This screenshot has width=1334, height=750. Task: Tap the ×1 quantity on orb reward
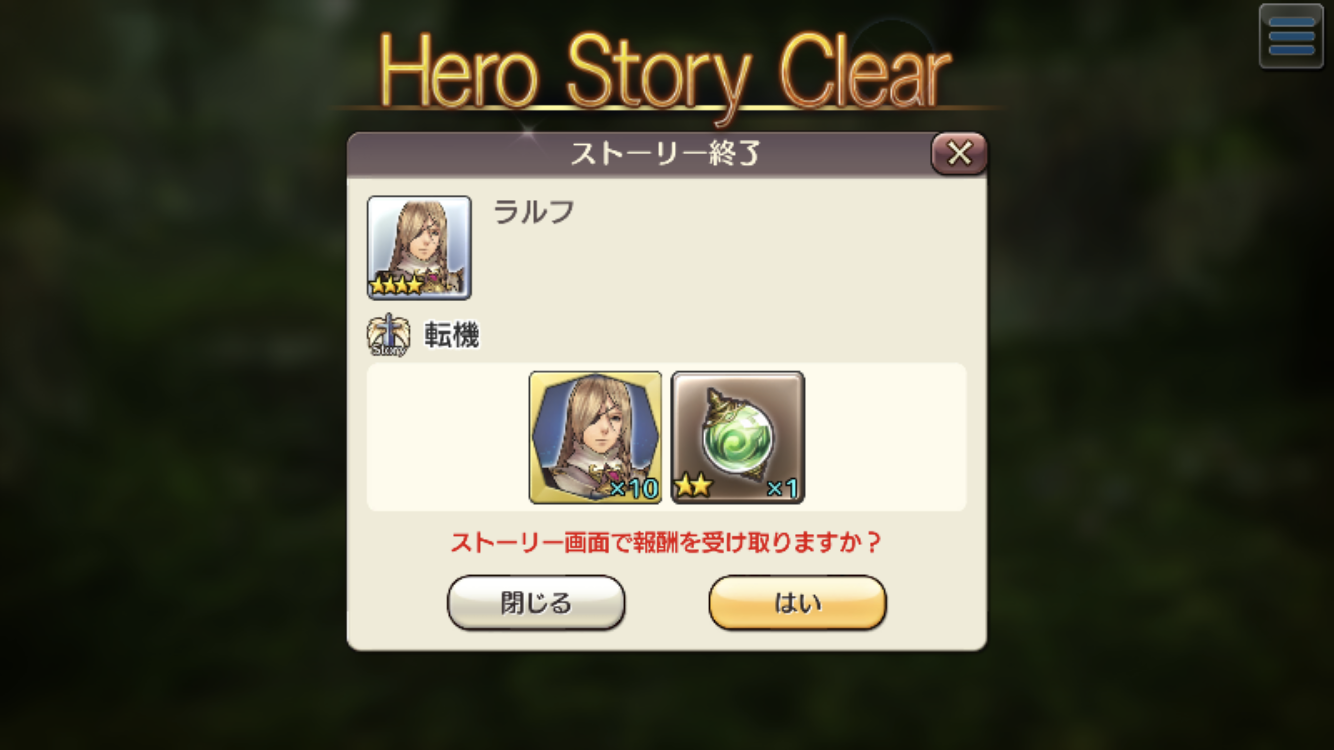tap(781, 488)
